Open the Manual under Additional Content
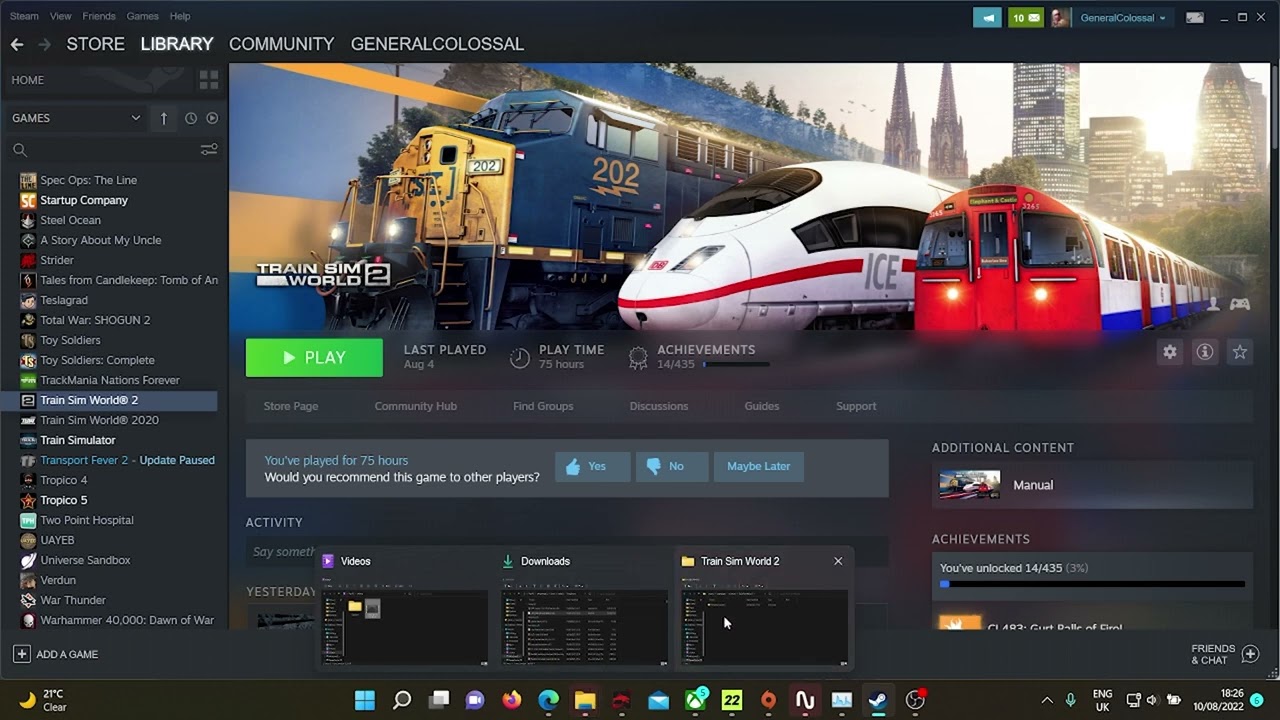Screen dimensions: 1280x720 tap(1092, 485)
